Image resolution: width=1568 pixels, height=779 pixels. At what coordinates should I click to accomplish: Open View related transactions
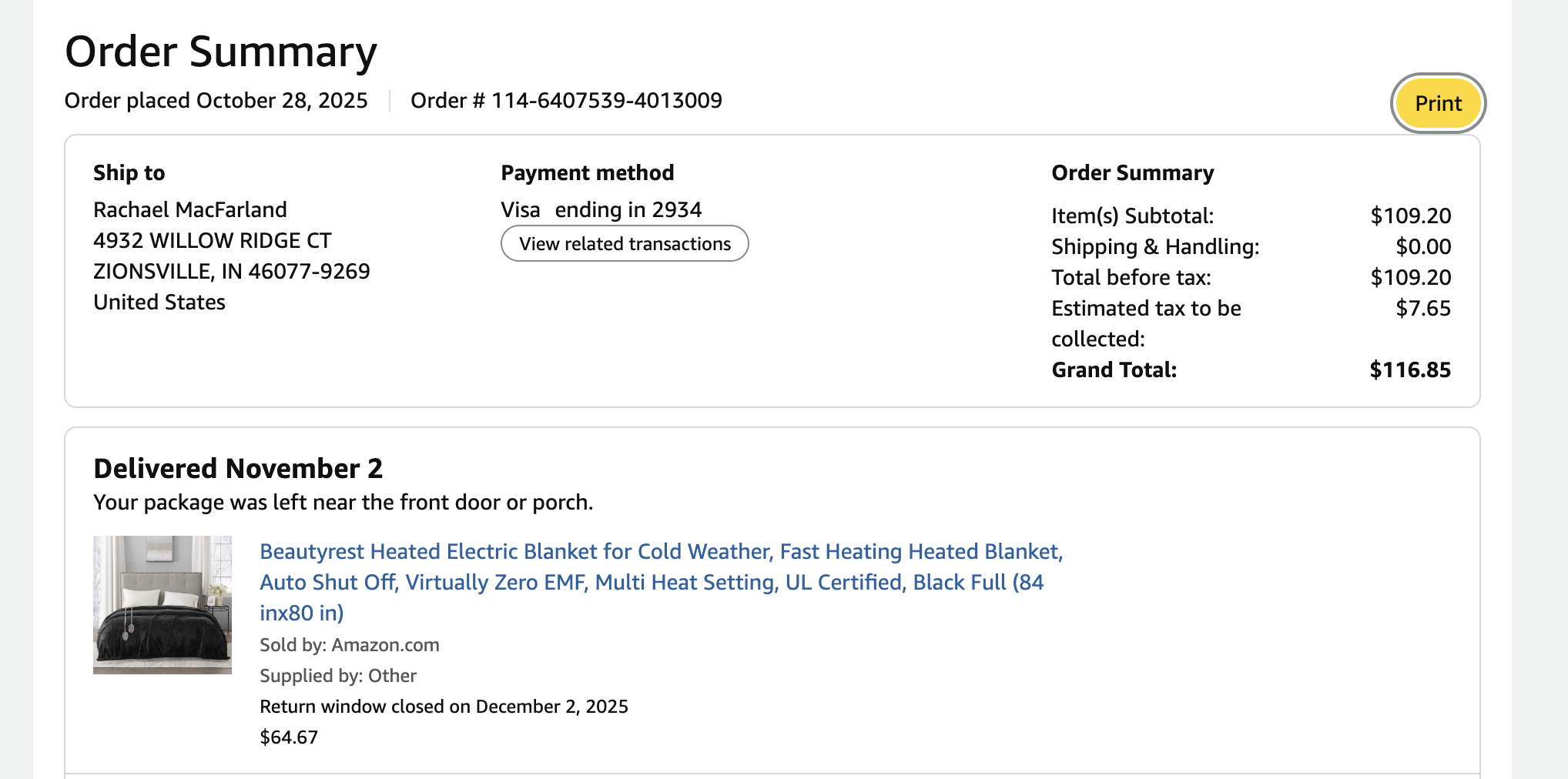click(x=625, y=243)
